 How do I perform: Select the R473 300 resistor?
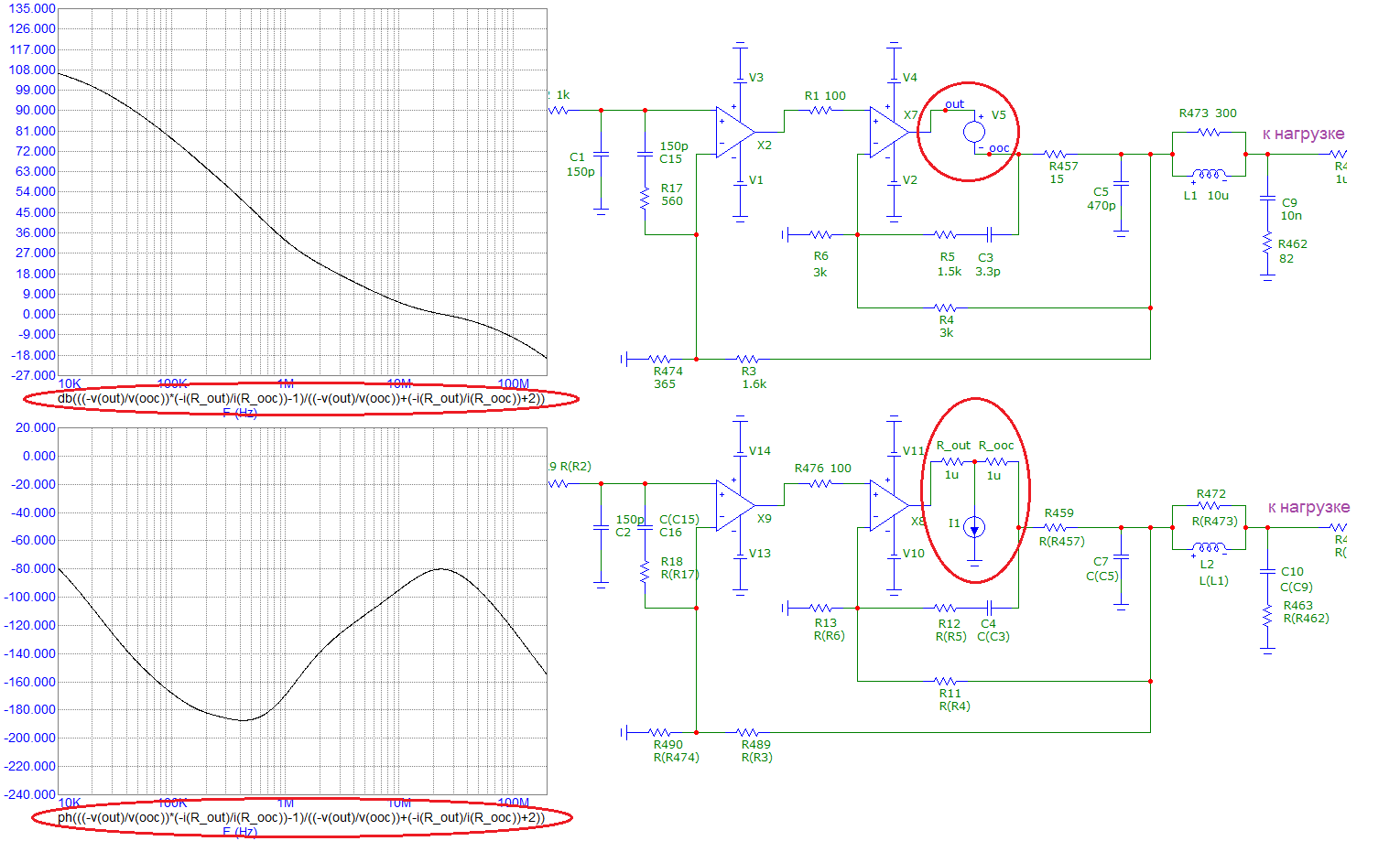pos(1209,132)
